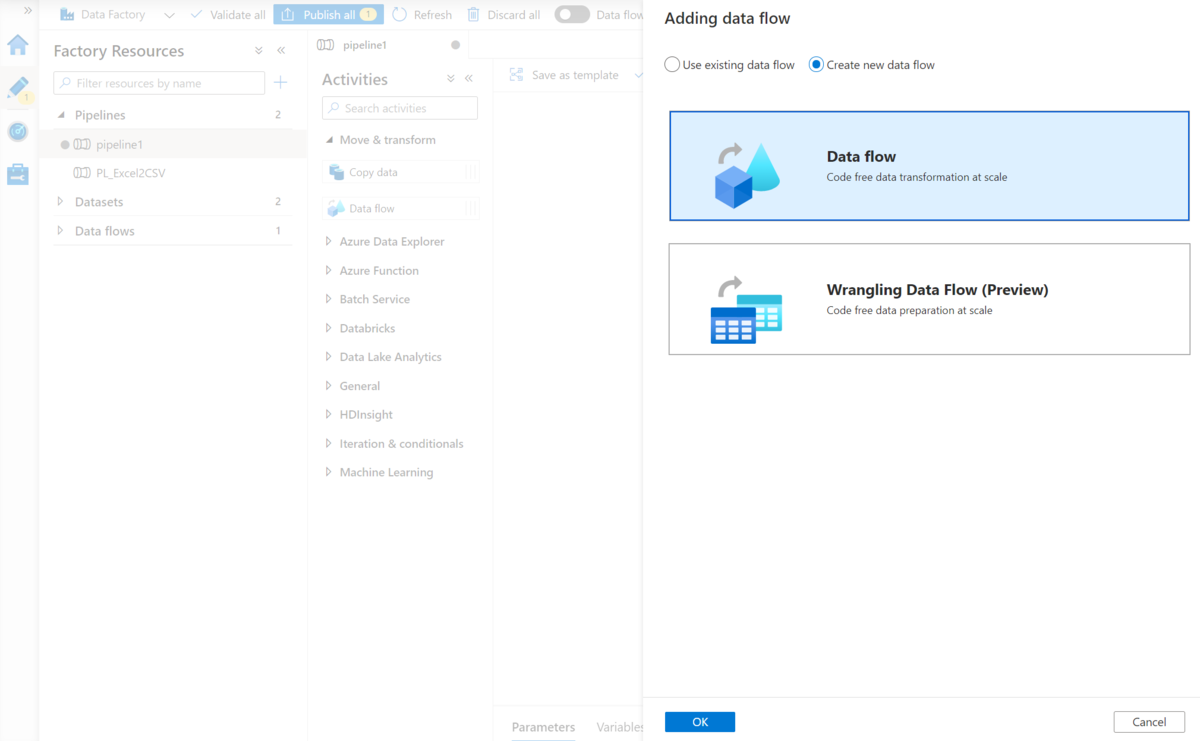Click the Save as template icon
This screenshot has width=1200, height=741.
click(517, 75)
